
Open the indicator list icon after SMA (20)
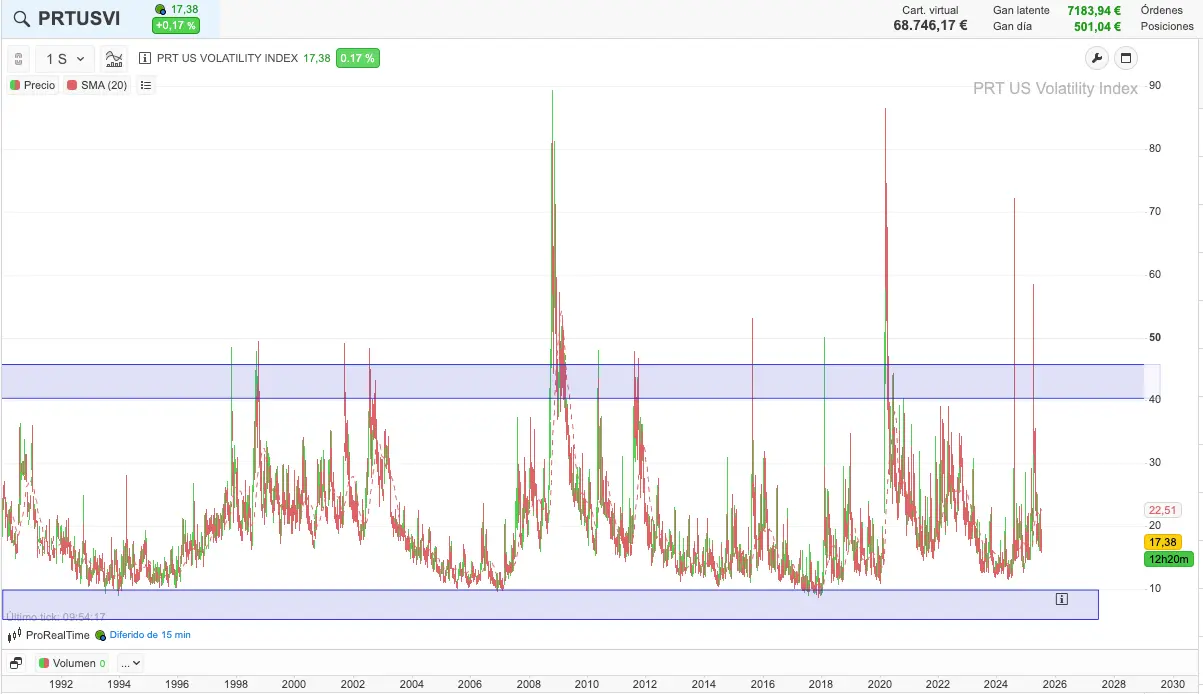[x=146, y=85]
